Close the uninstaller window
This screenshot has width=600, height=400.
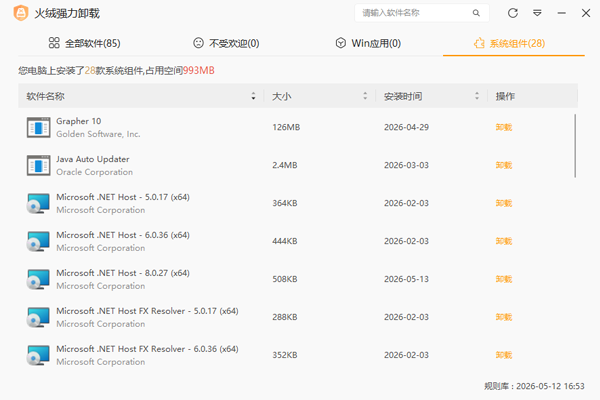pos(586,13)
